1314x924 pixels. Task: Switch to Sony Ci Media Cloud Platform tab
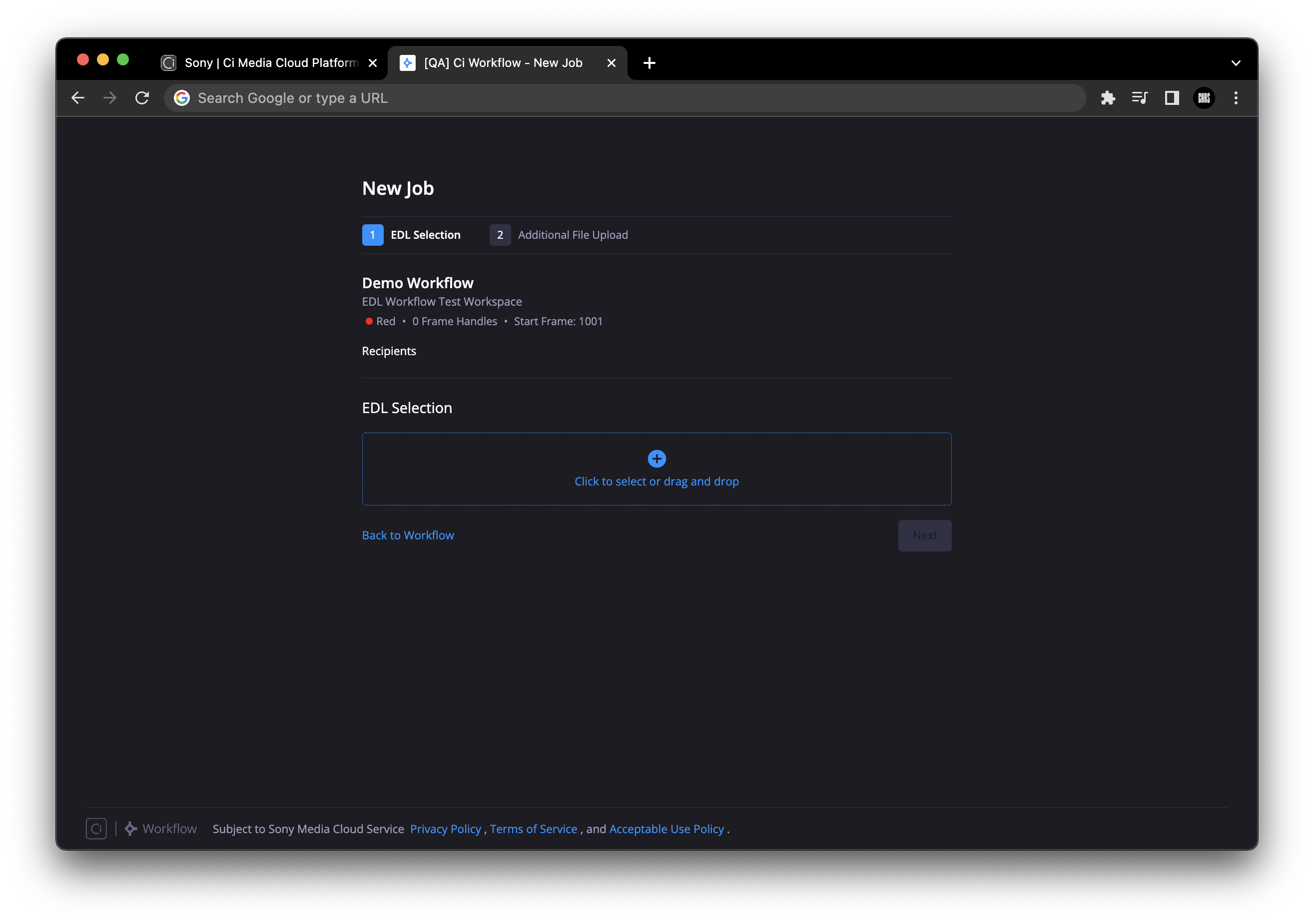269,63
